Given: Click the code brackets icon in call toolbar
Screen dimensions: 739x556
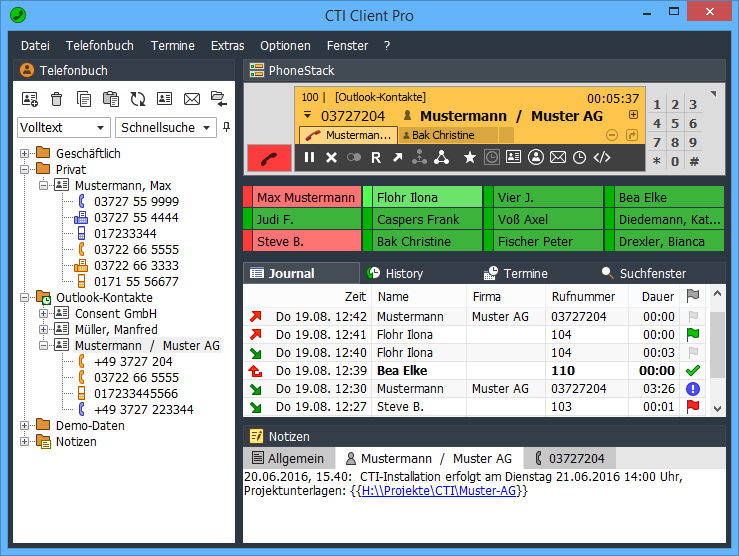Looking at the screenshot, I should click(601, 157).
